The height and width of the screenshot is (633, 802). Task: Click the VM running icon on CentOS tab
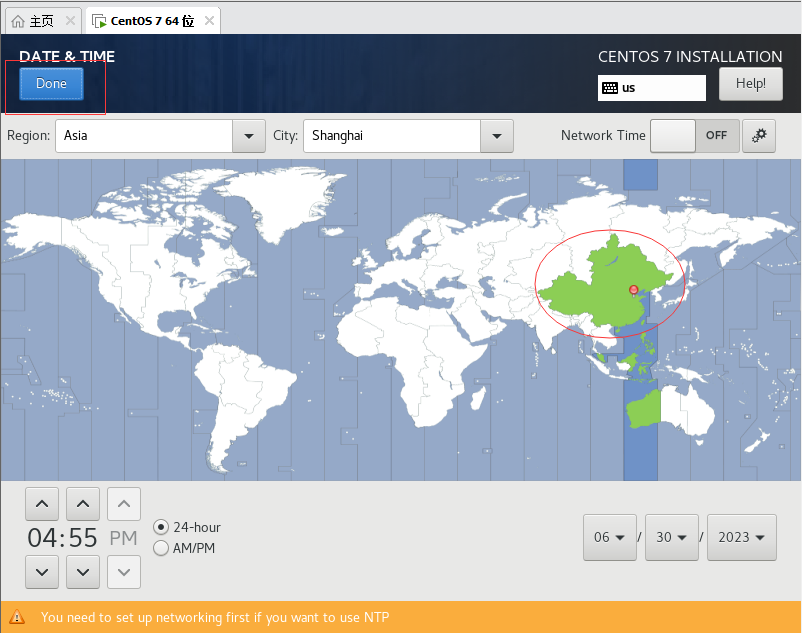pyautogui.click(x=99, y=21)
